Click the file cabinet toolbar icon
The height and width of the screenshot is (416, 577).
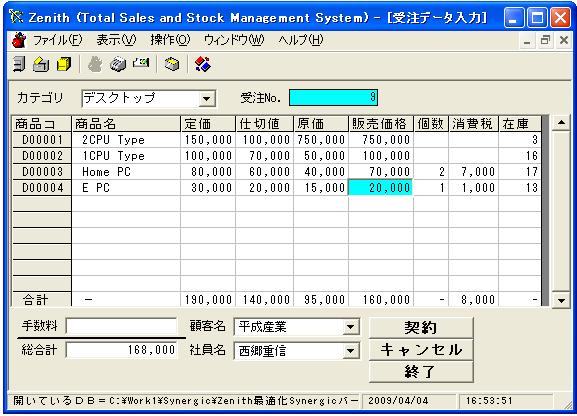[19, 64]
